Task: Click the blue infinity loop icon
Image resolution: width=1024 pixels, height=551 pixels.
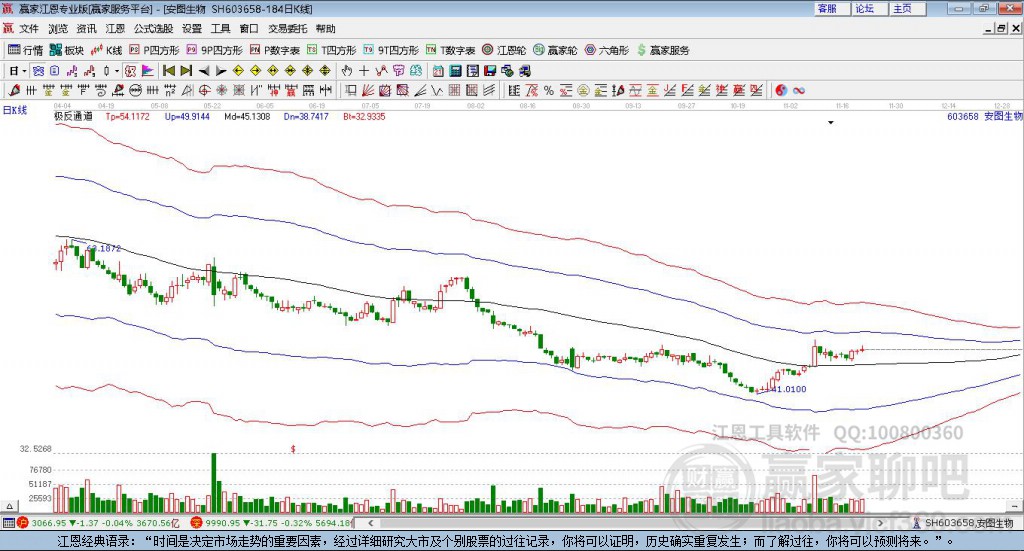Action: coord(799,90)
